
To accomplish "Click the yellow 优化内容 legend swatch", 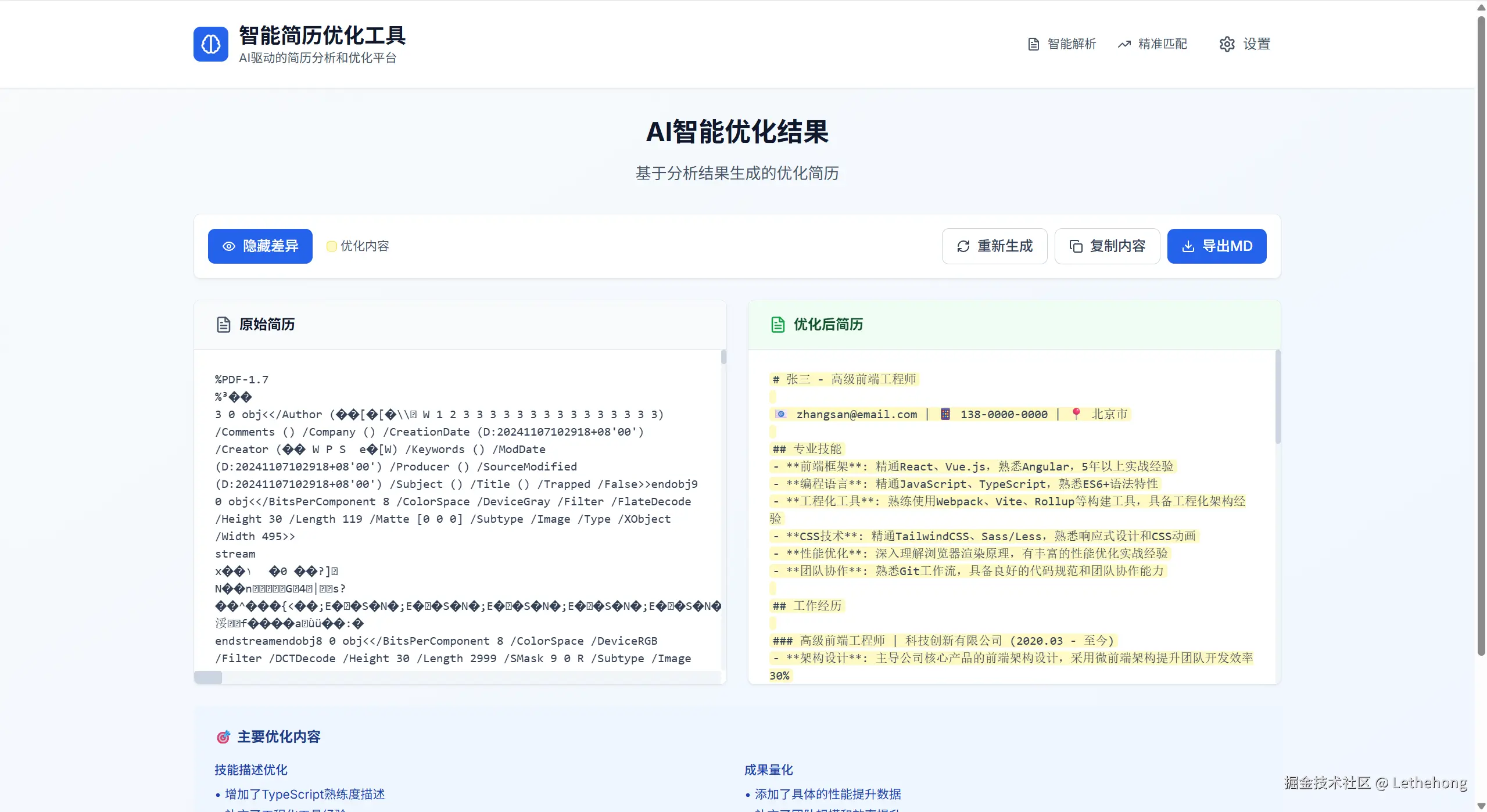I will (332, 246).
